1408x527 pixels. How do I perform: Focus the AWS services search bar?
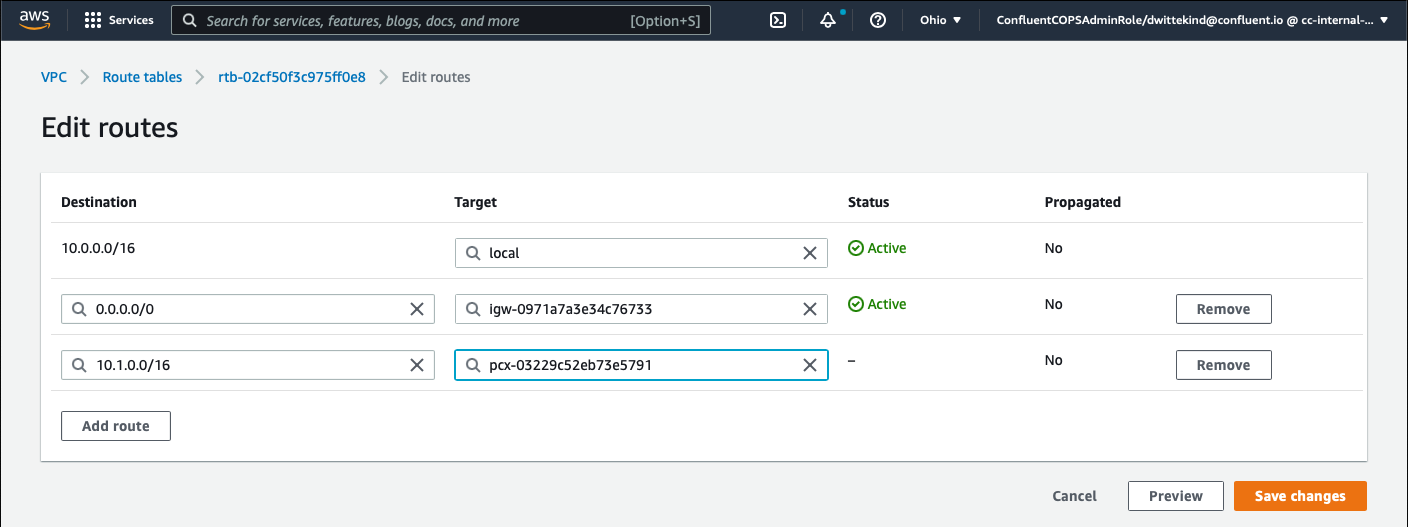point(440,20)
